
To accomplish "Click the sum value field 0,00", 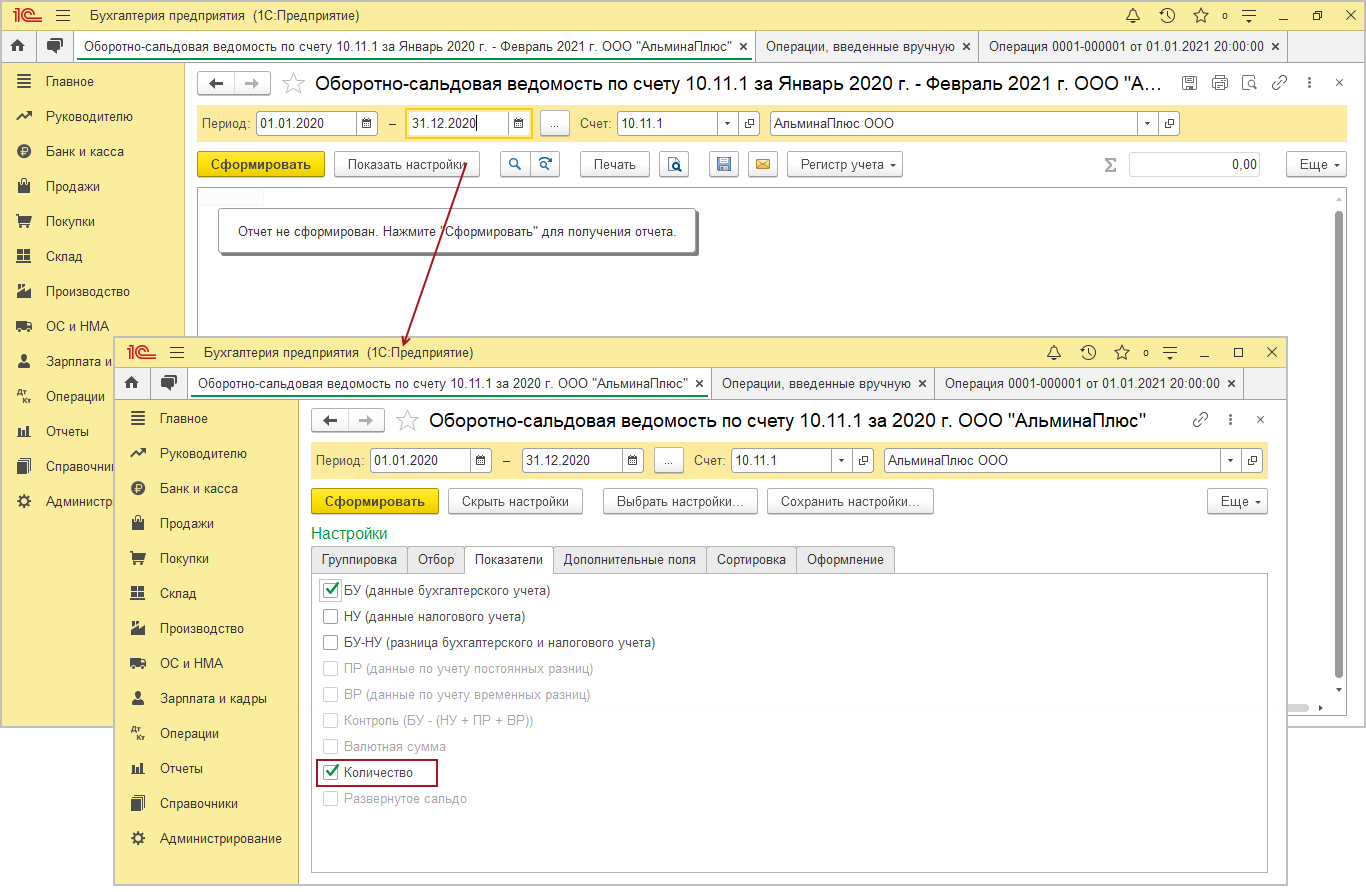I will click(x=1194, y=164).
